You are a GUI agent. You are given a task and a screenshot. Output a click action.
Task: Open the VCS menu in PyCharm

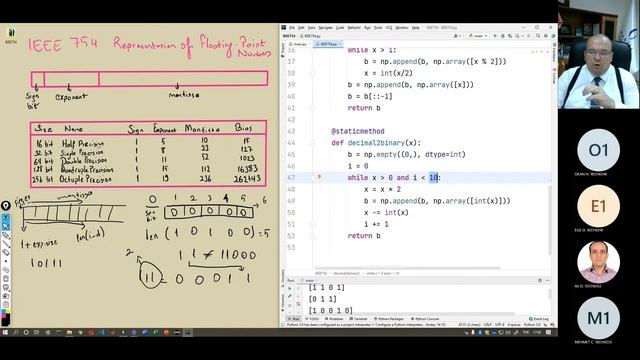tap(389, 28)
